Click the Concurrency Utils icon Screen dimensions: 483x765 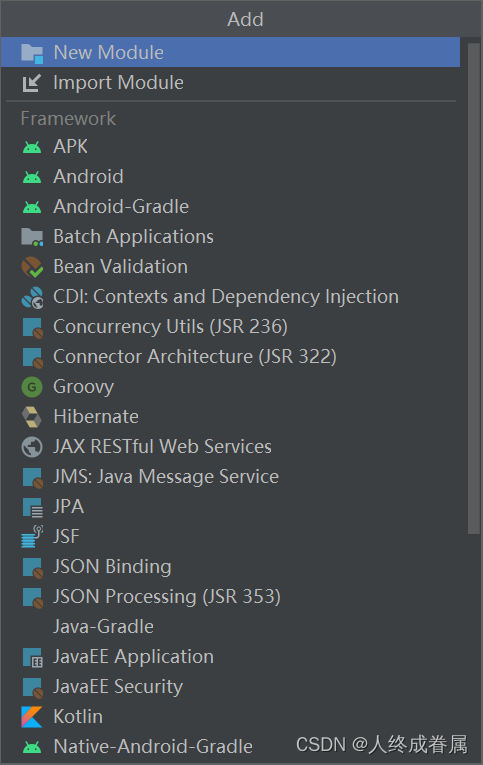click(x=33, y=327)
